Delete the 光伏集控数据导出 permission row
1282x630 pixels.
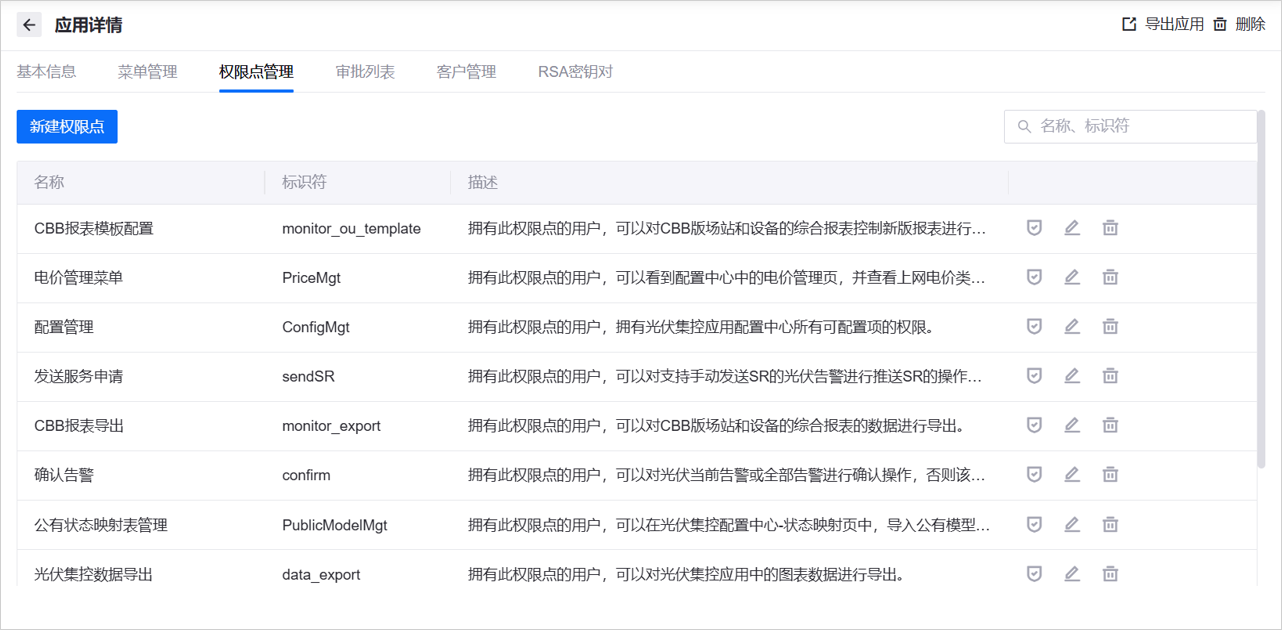[1110, 574]
